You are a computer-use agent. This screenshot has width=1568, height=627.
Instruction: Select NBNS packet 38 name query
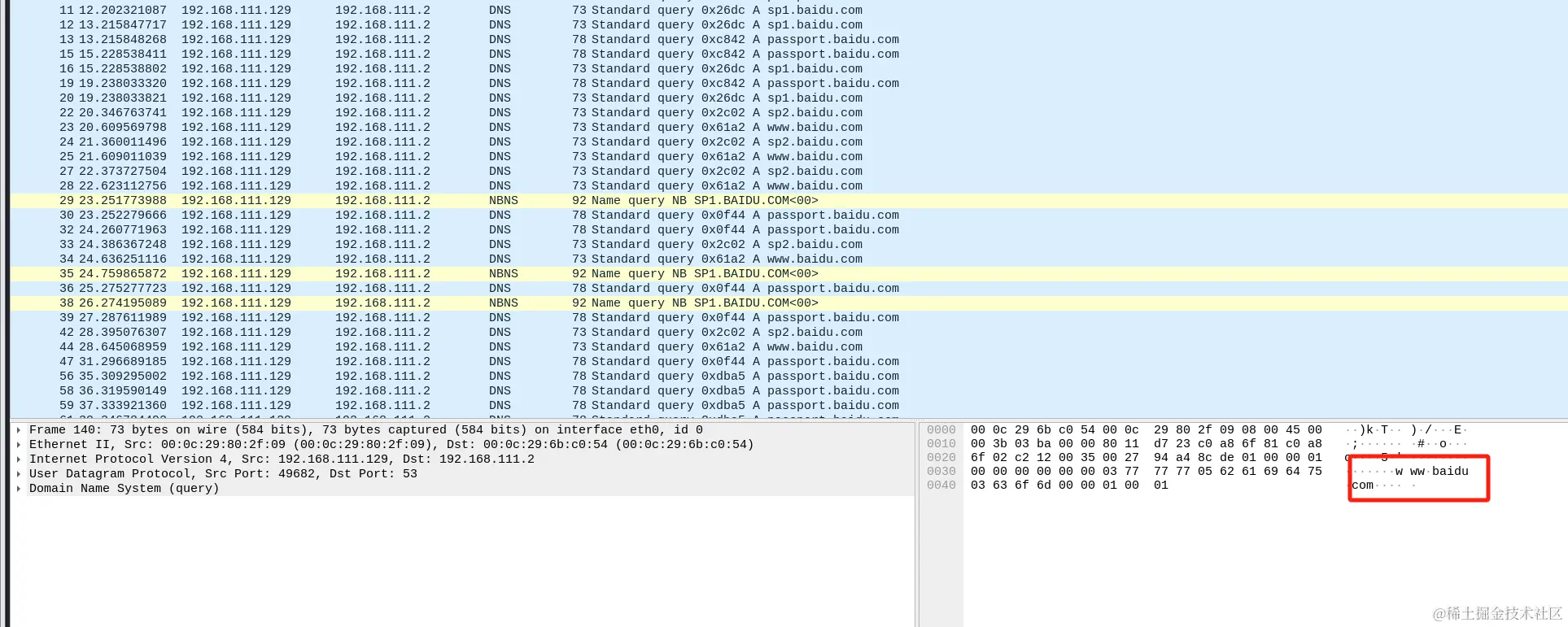tap(789, 303)
